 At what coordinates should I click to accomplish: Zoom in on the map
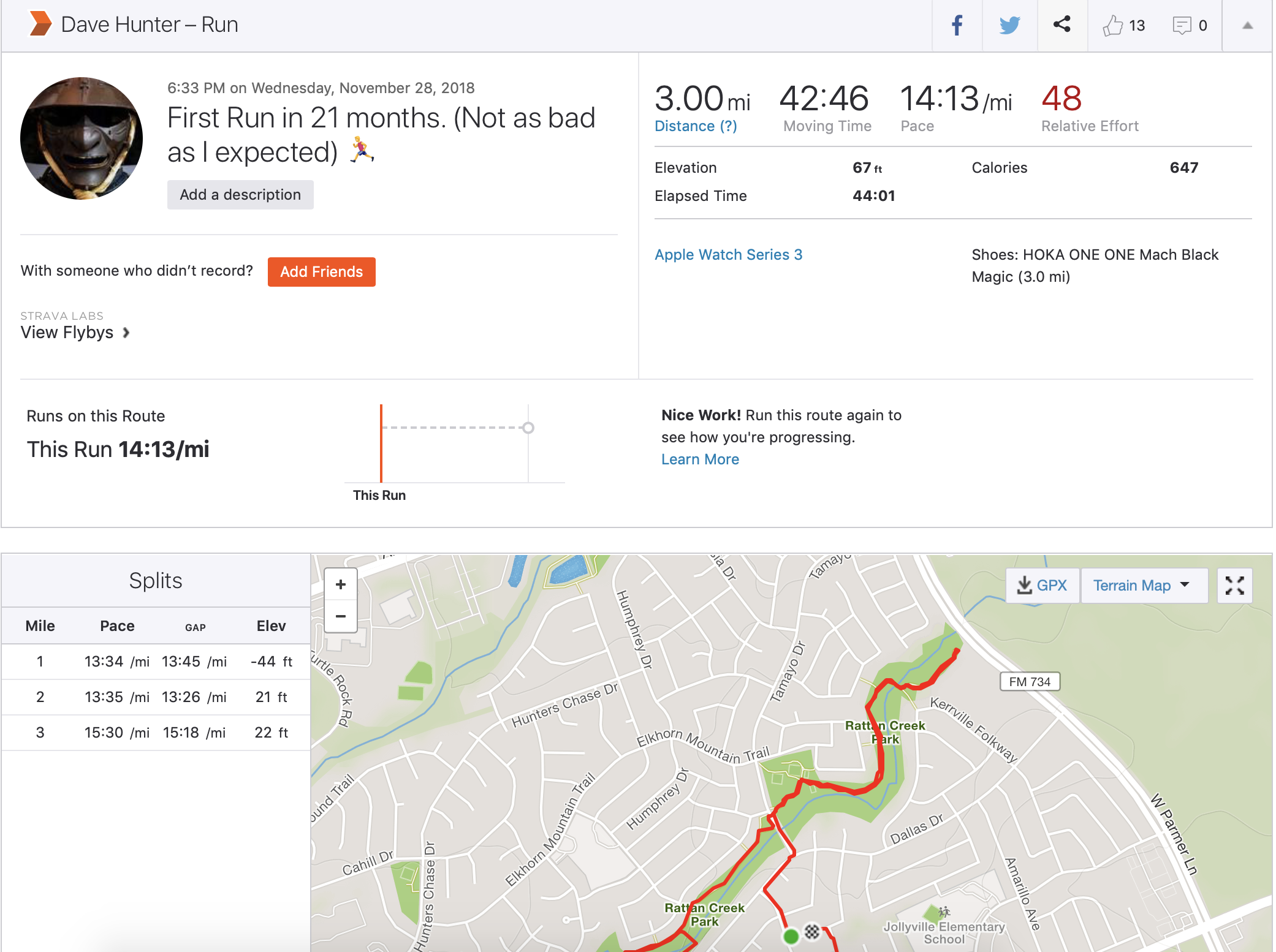click(x=341, y=585)
